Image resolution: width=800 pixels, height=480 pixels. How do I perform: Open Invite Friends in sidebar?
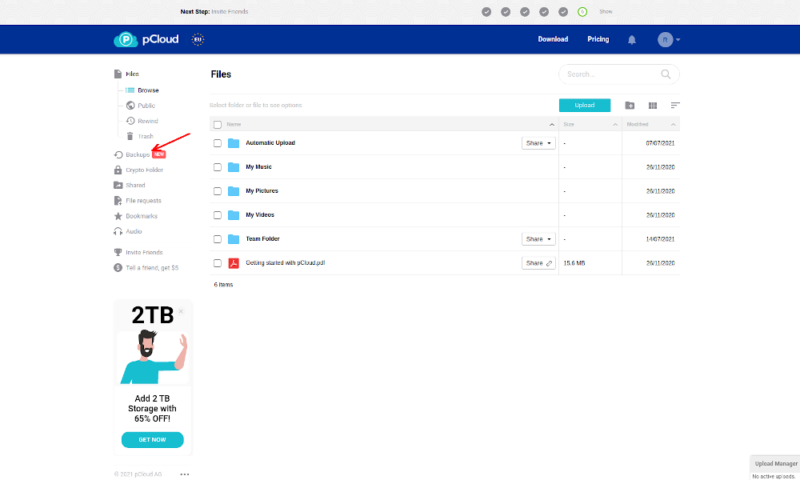tap(138, 252)
